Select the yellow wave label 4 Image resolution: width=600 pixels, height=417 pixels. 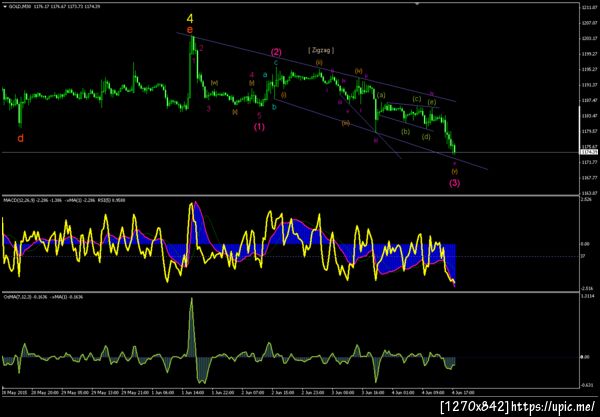pyautogui.click(x=190, y=18)
